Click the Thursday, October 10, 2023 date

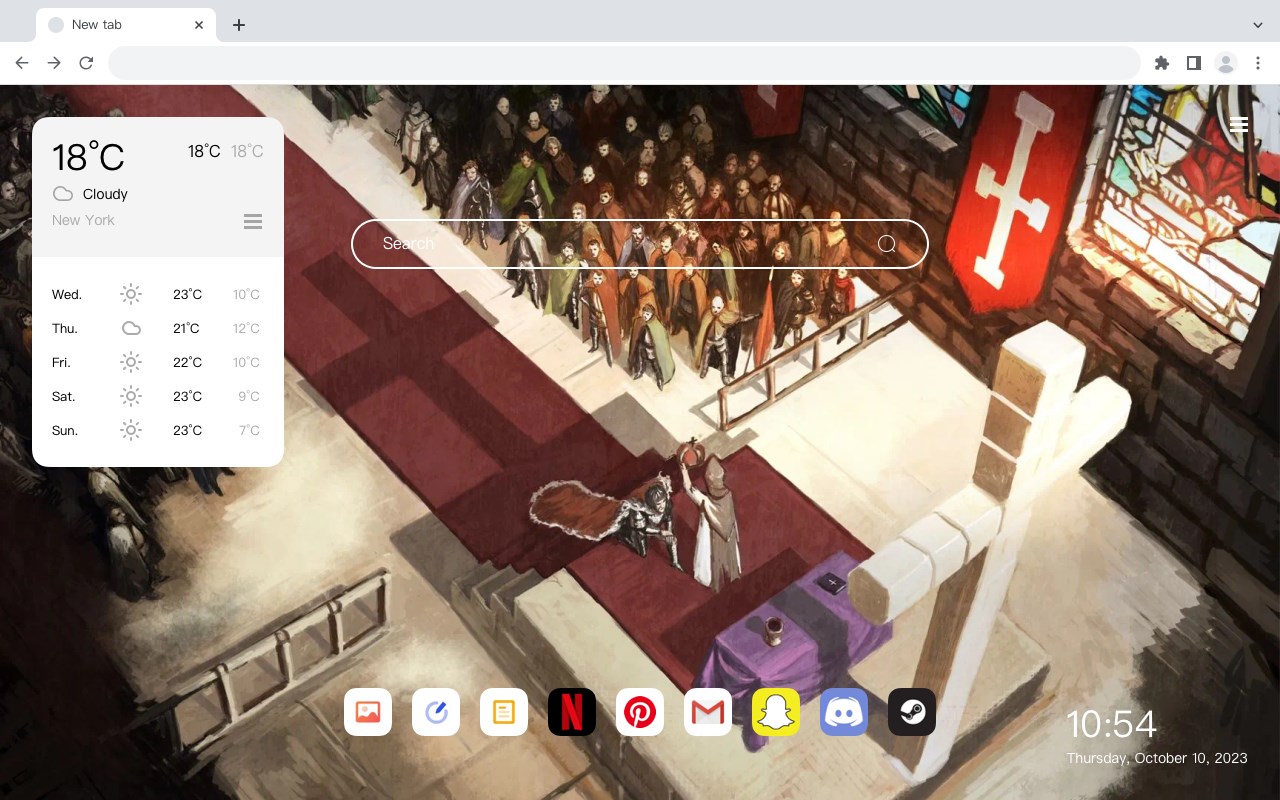[1157, 758]
